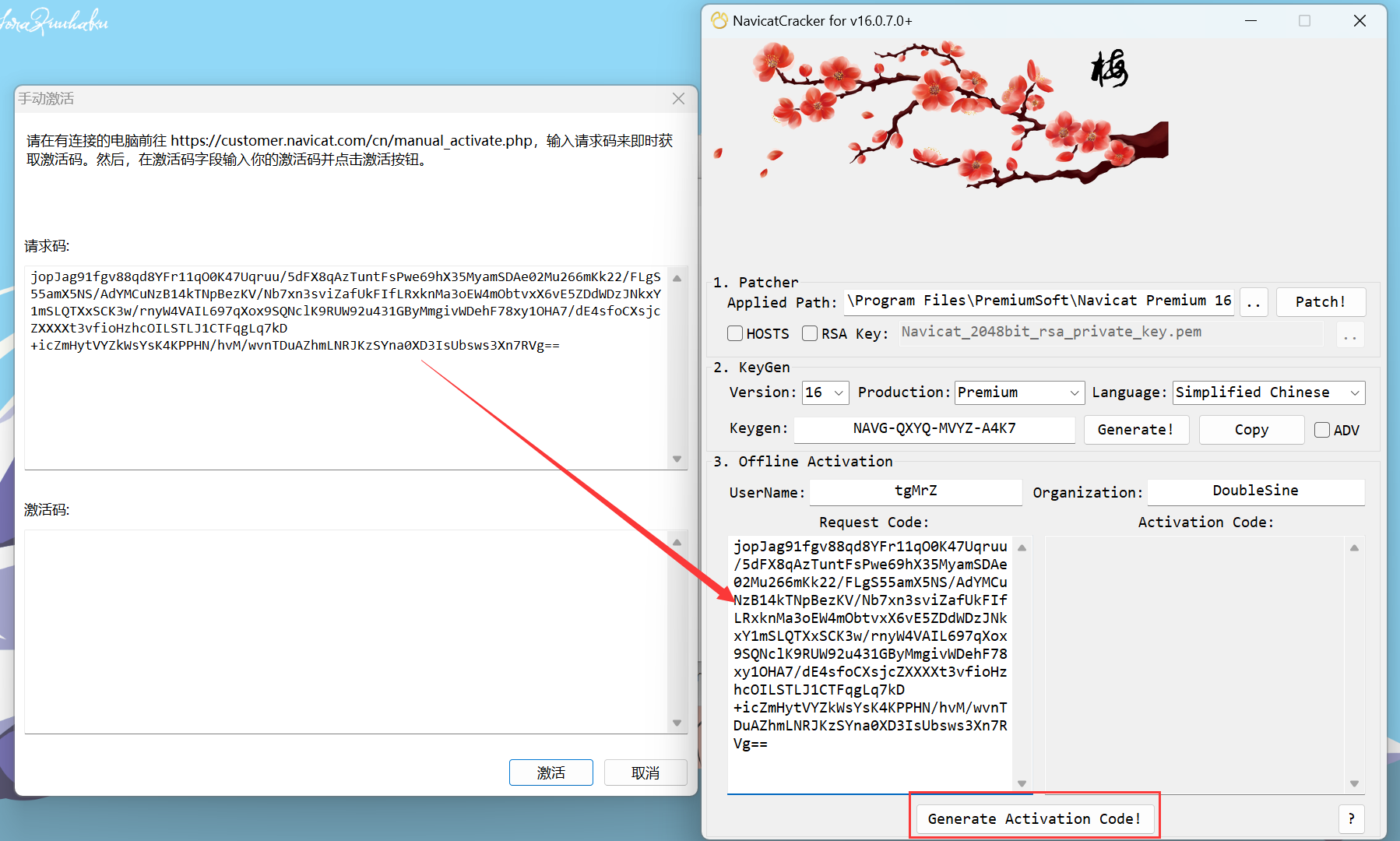Expand the Version dropdown showing 16
Screen dimensions: 1400x841
pyautogui.click(x=825, y=392)
